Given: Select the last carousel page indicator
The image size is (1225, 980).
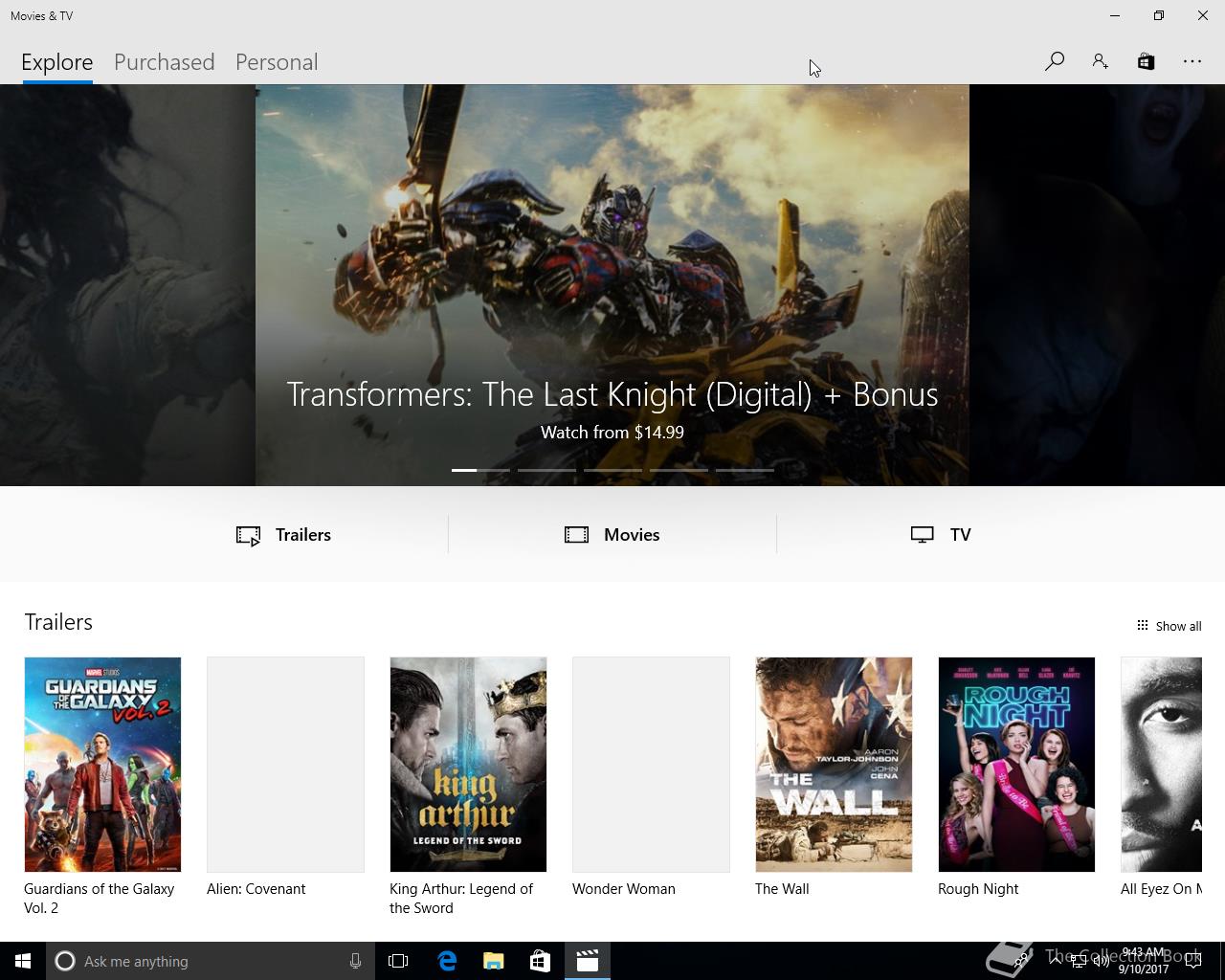Looking at the screenshot, I should point(745,470).
